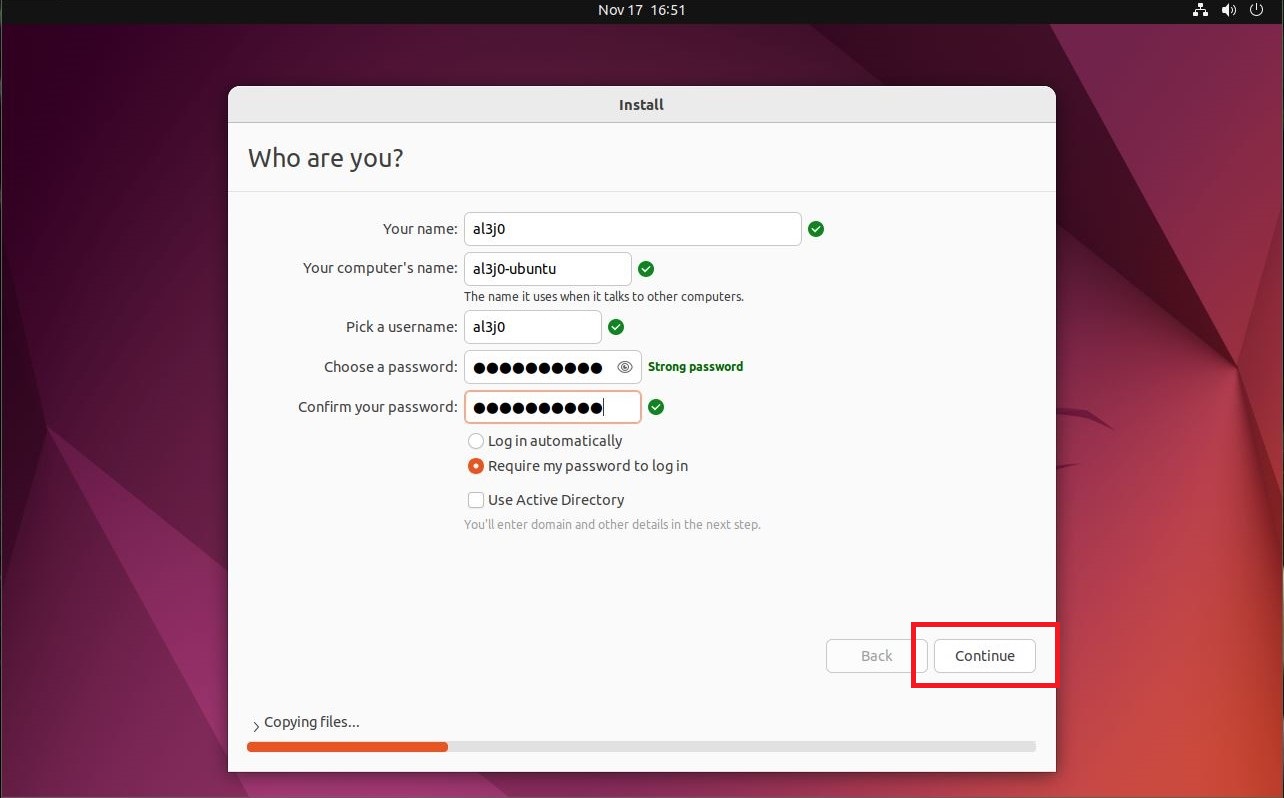
Task: Click the Strong password indicator text
Action: (696, 367)
